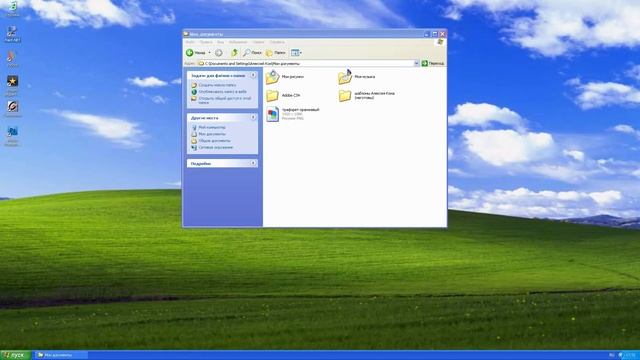Open the Вид menu
This screenshot has width=640, height=360.
pyautogui.click(x=220, y=42)
